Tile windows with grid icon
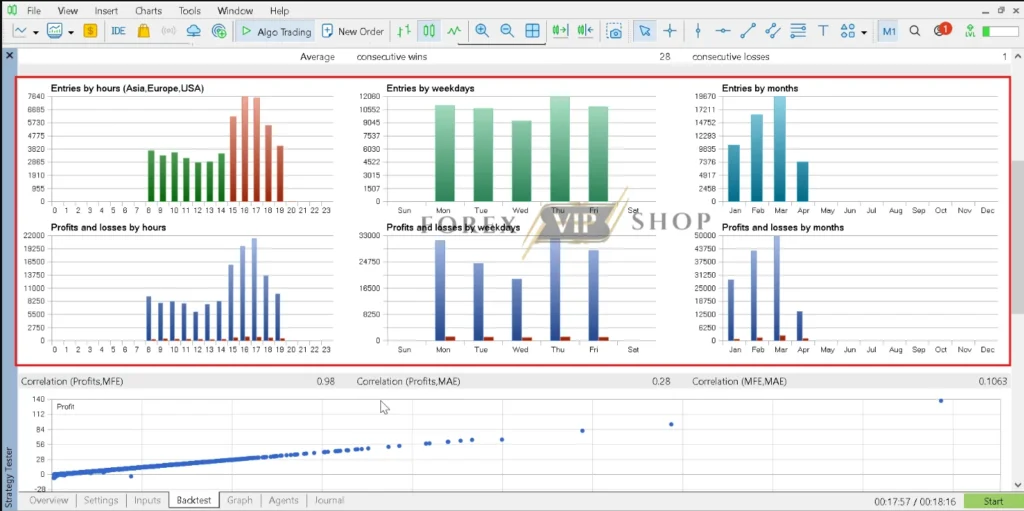Viewport: 1024px width, 511px height. point(532,31)
